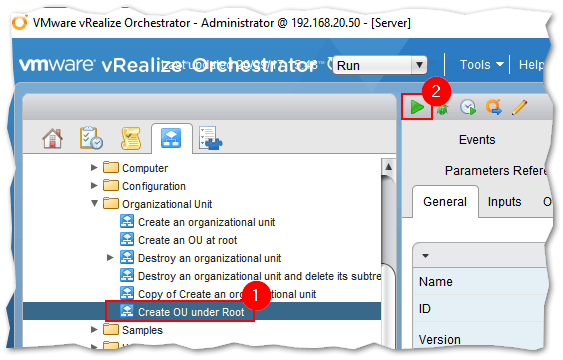Click the Samples folder icon

[x=111, y=329]
